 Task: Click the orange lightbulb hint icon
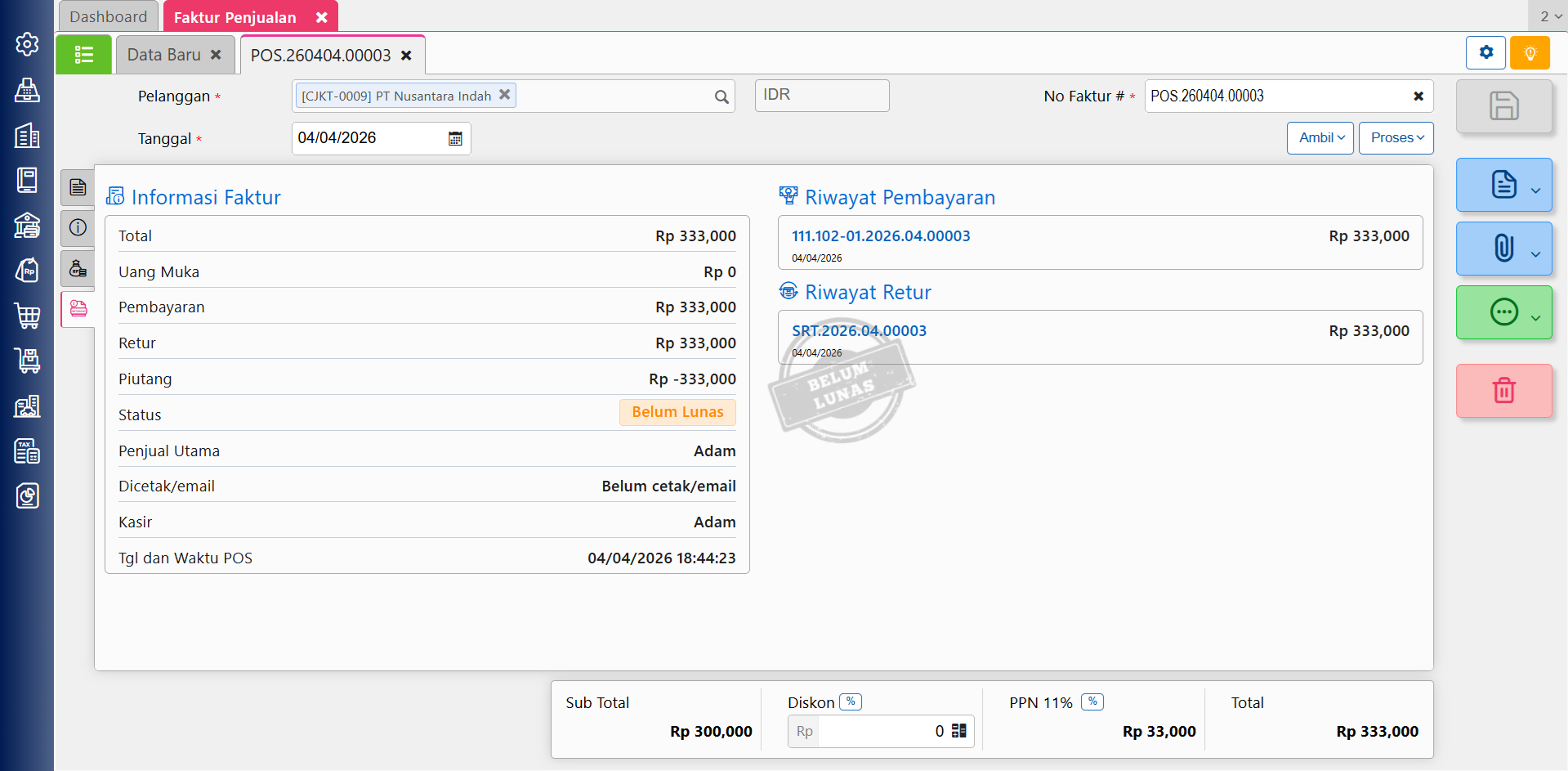tap(1530, 53)
